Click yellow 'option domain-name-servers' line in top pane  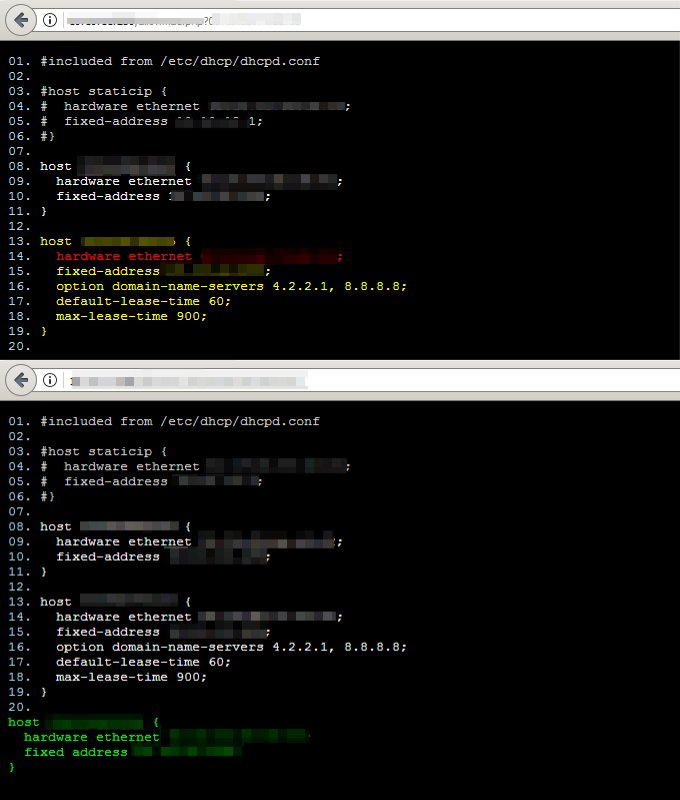tap(231, 286)
